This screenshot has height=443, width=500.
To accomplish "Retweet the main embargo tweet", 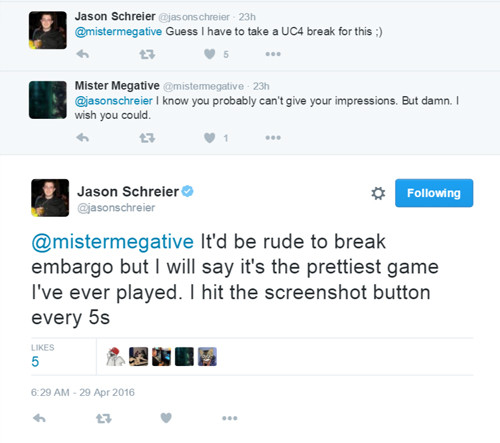I will pyautogui.click(x=104, y=418).
